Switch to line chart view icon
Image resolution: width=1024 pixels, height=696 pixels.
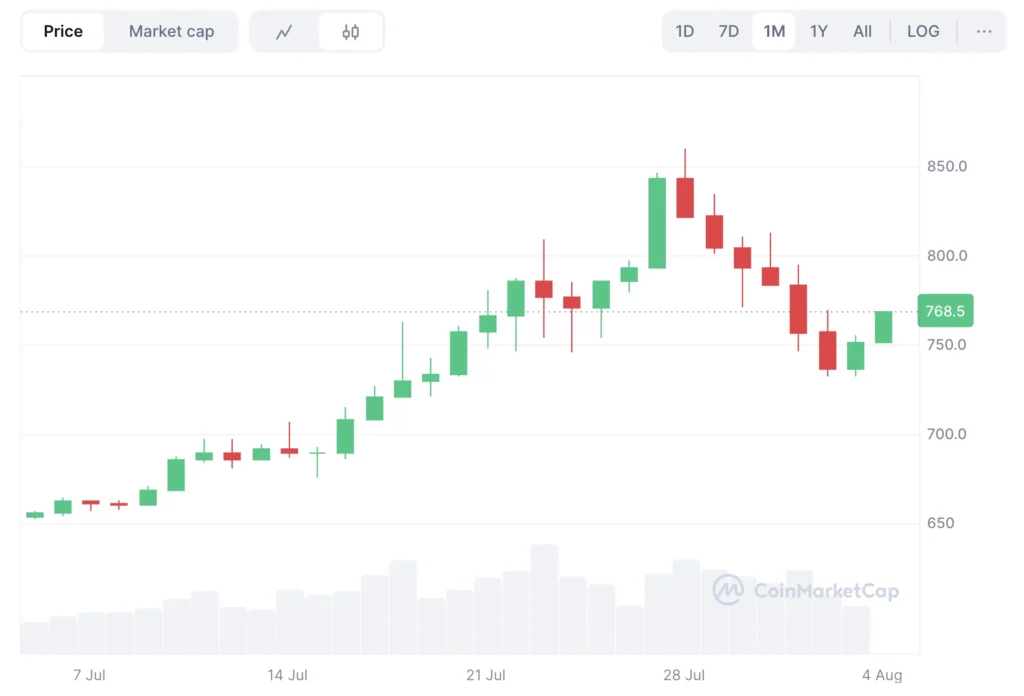coord(284,32)
